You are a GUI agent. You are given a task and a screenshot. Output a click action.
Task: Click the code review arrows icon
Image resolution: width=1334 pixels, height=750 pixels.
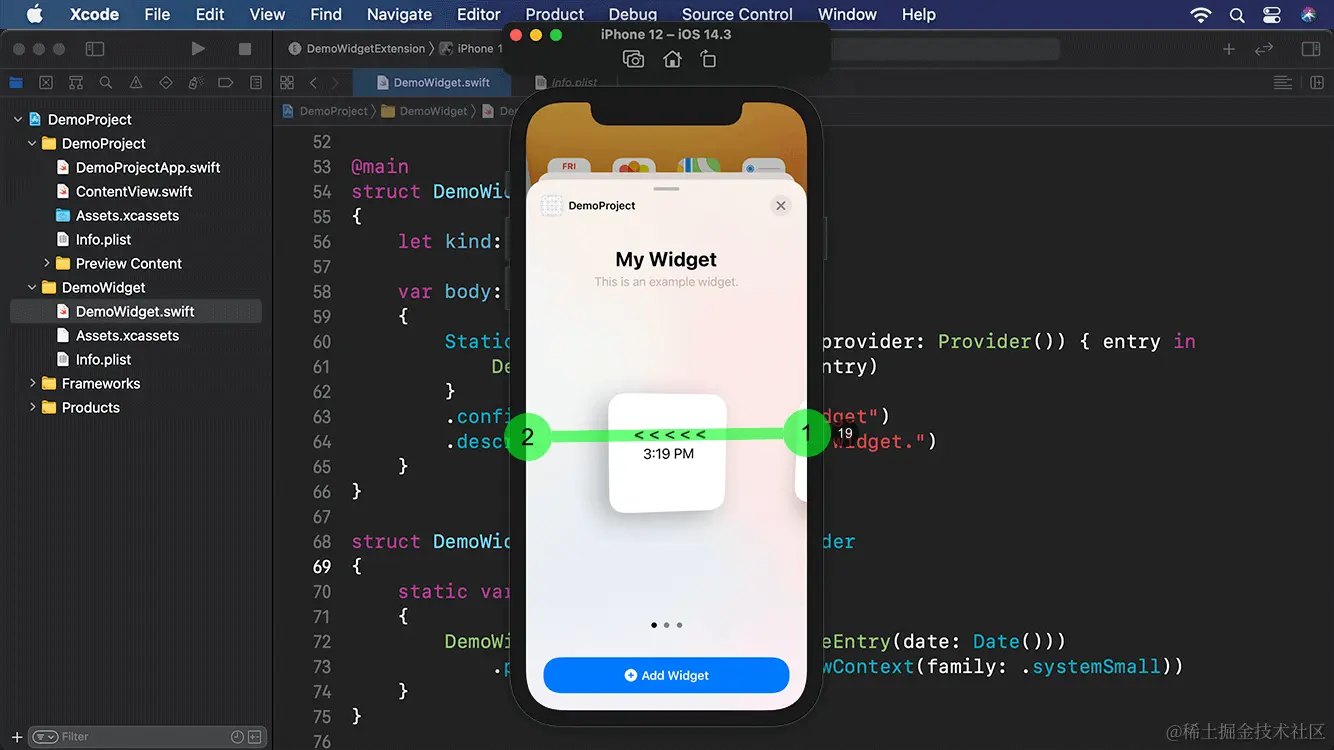coord(1264,48)
